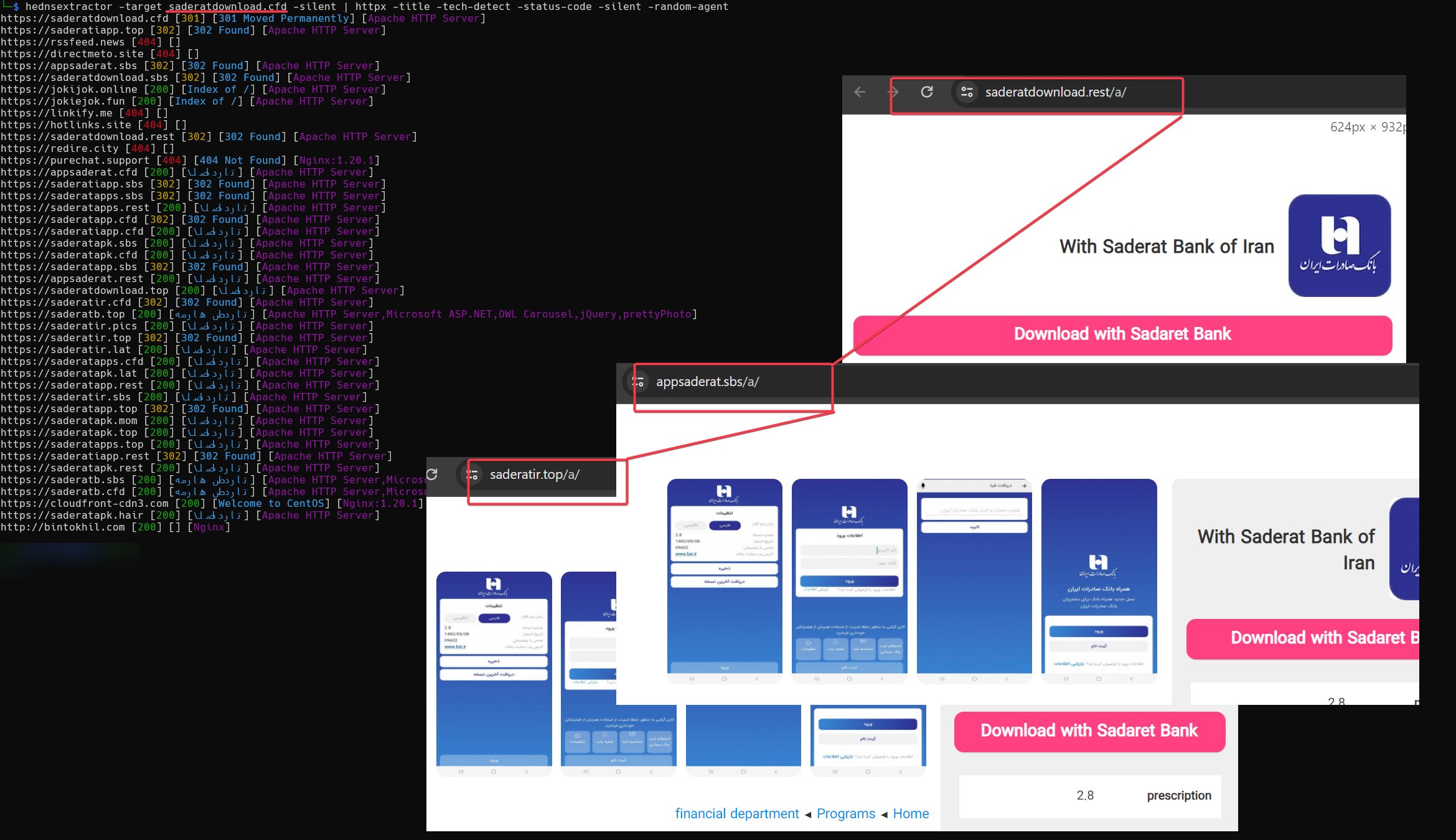Open site info icon beside saderatdownload.rest URL
The width and height of the screenshot is (1456, 840).
[x=967, y=92]
